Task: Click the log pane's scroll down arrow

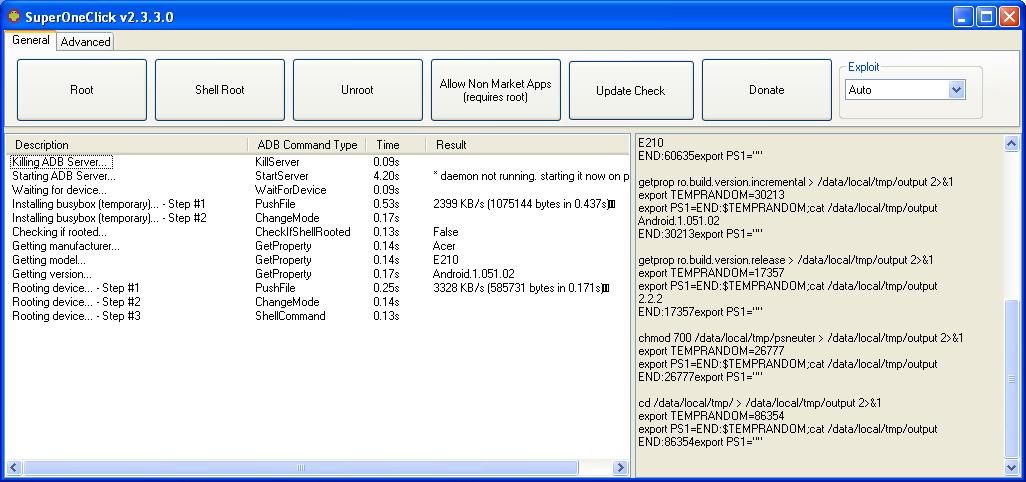Action: tap(1012, 468)
